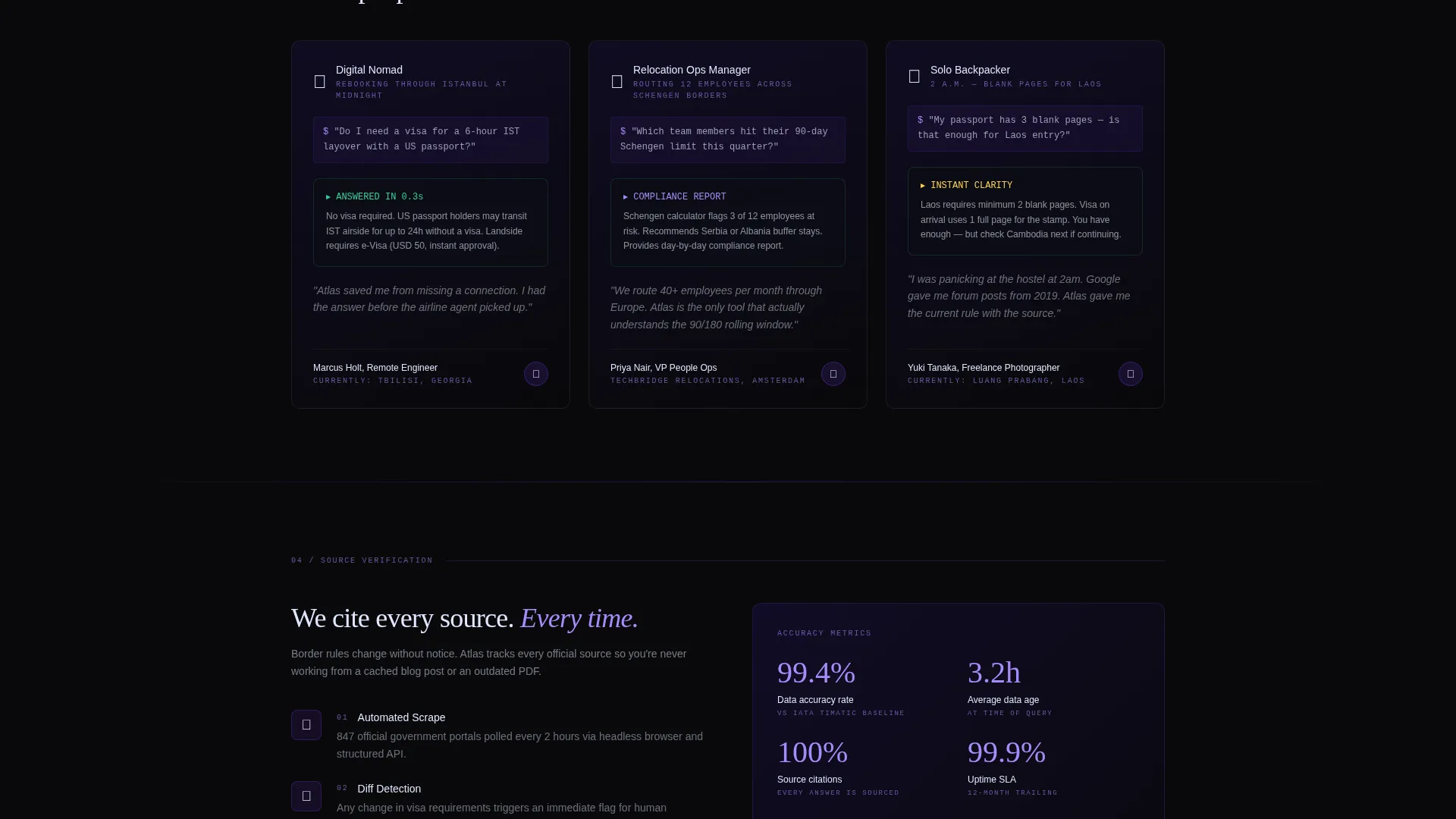Viewport: 1456px width, 819px height.
Task: Expand the INSTANT CLARITY response
Action: coord(966,186)
